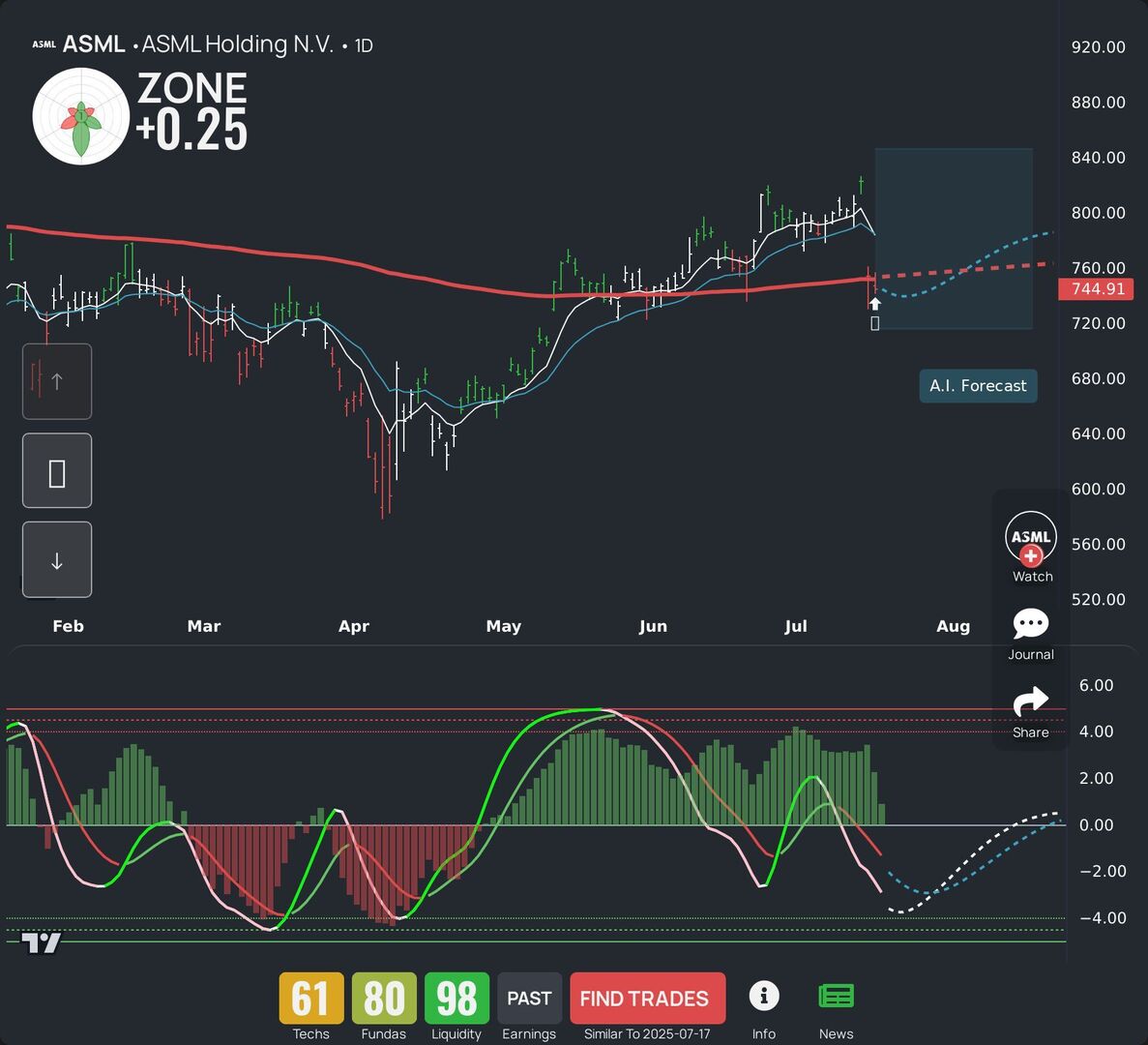Click the shaded A.I. forecast zone on chart
The width and height of the screenshot is (1148, 1045).
coord(954,239)
